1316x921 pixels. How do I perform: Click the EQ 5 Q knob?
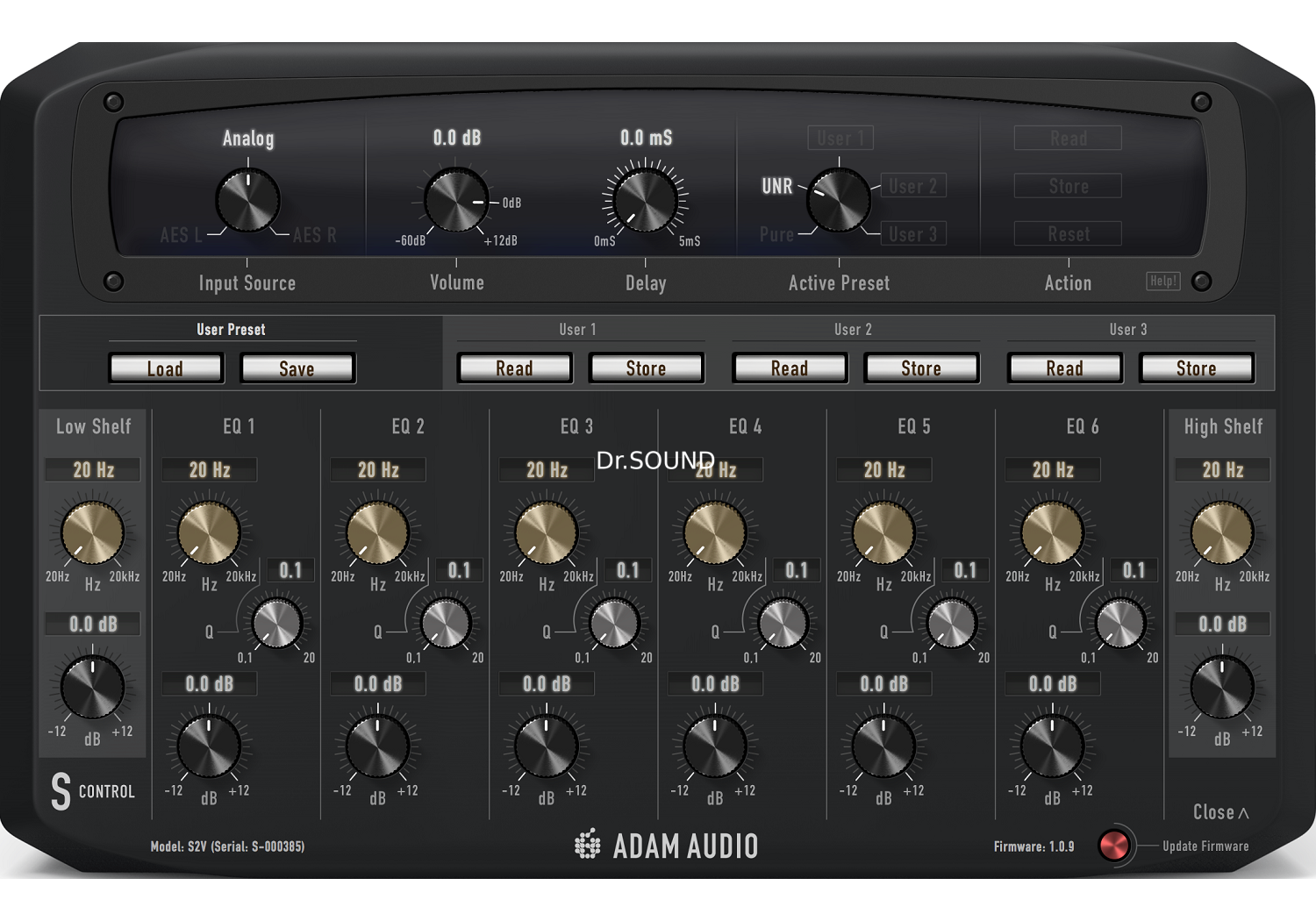(x=952, y=623)
